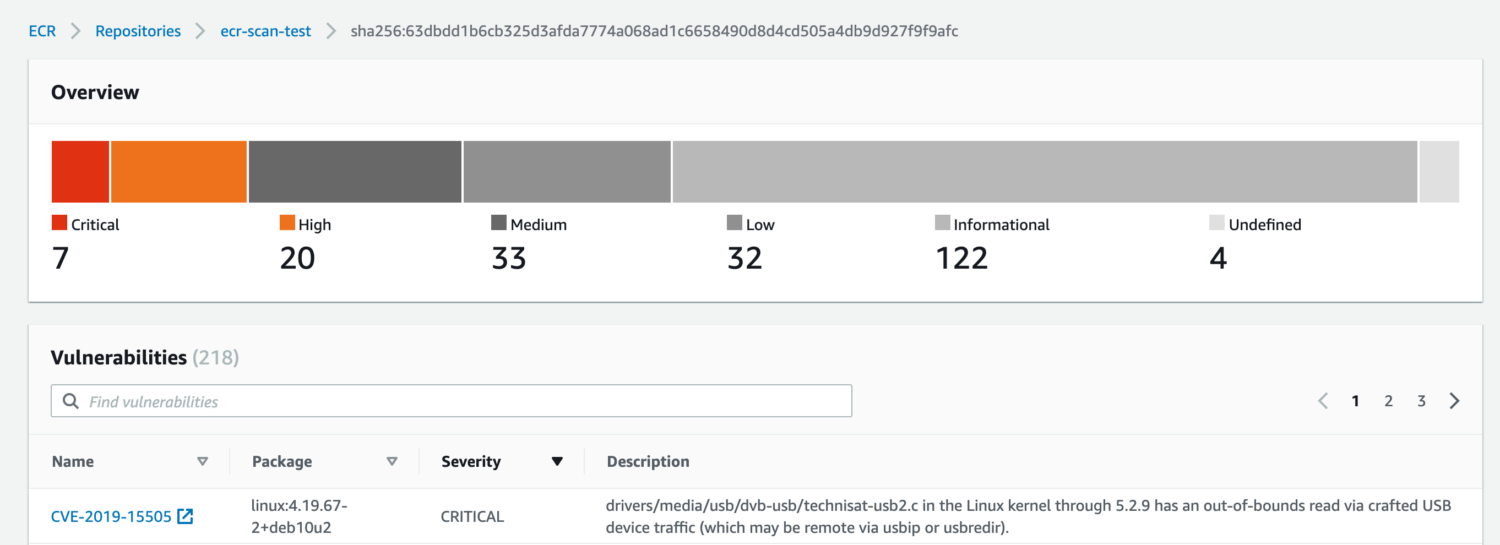1500x545 pixels.
Task: Click the Undefined legend label
Action: pos(1265,225)
